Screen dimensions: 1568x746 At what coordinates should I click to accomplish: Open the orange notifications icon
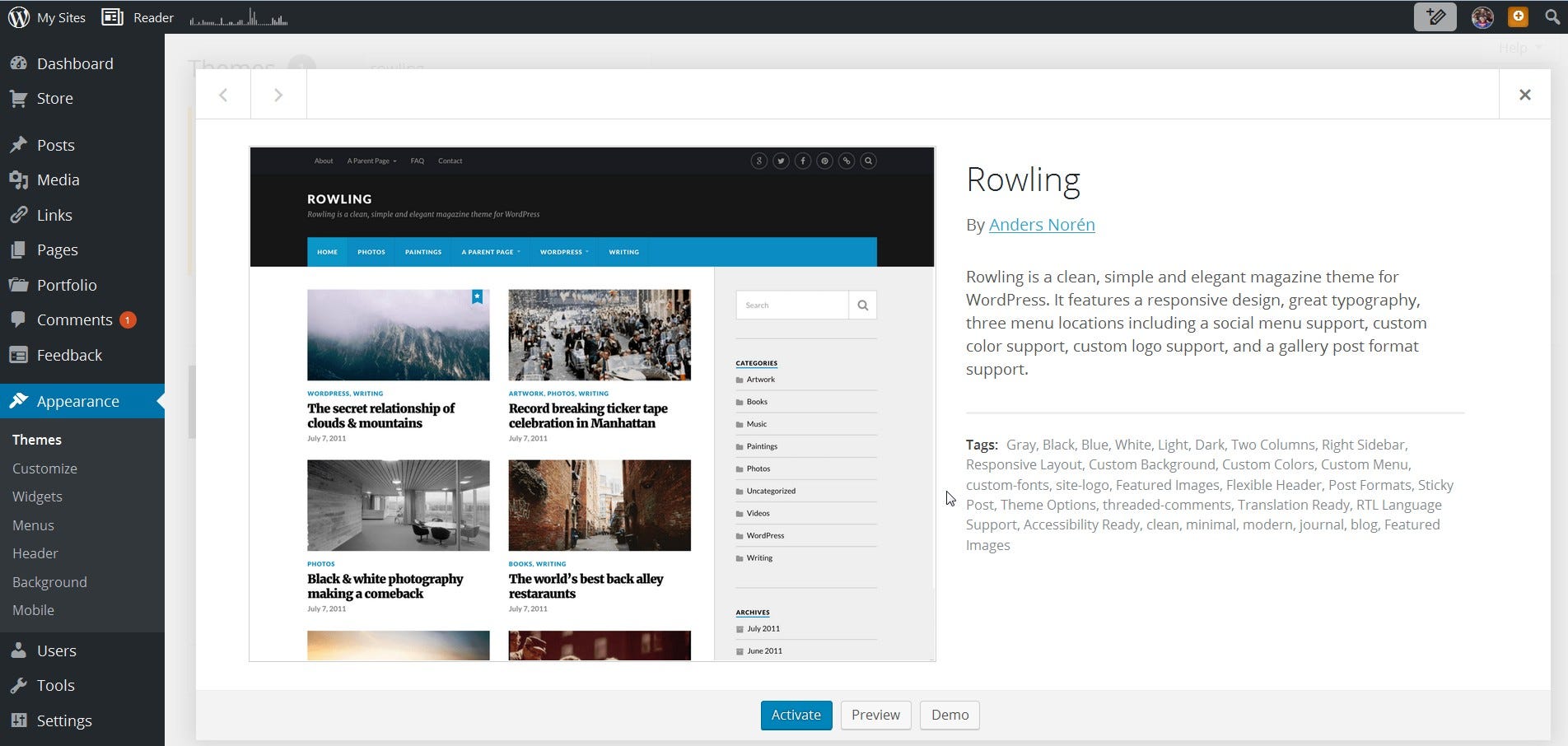coord(1518,16)
